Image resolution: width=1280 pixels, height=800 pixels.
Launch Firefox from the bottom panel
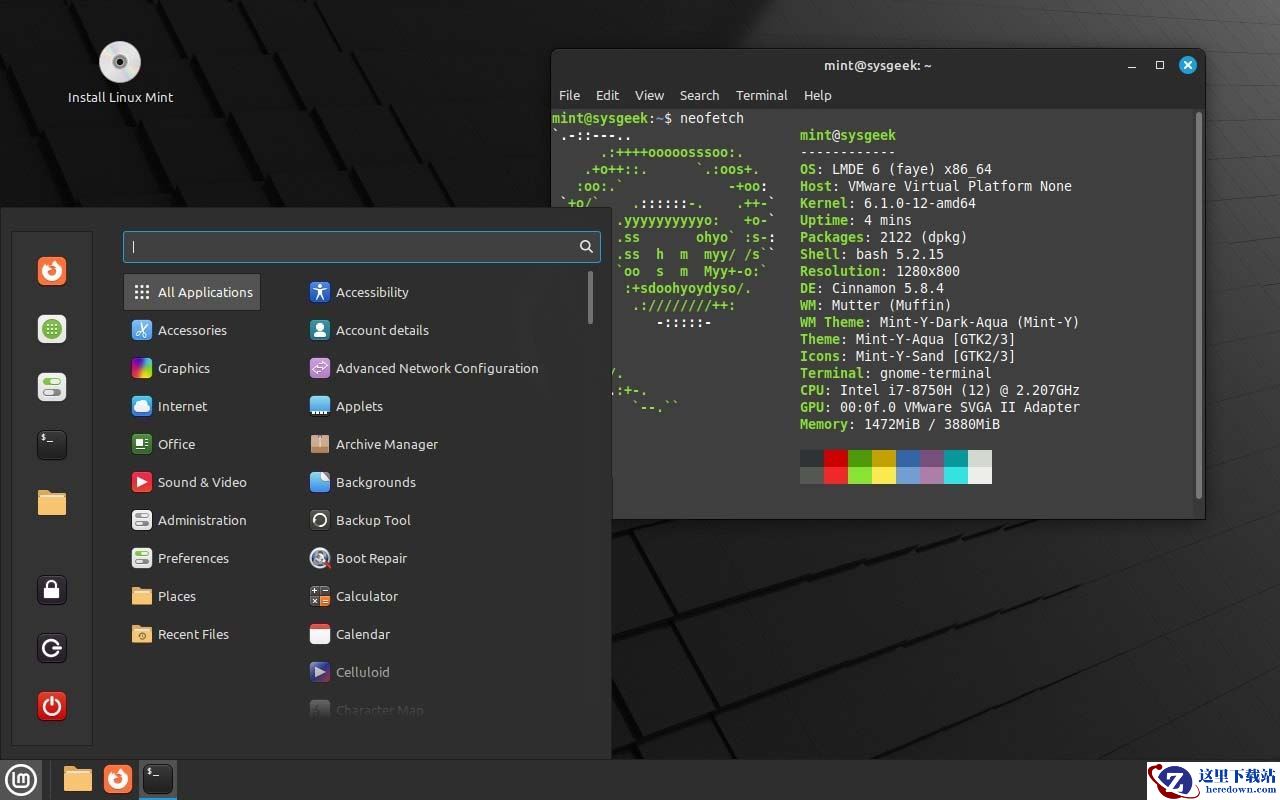pyautogui.click(x=118, y=778)
